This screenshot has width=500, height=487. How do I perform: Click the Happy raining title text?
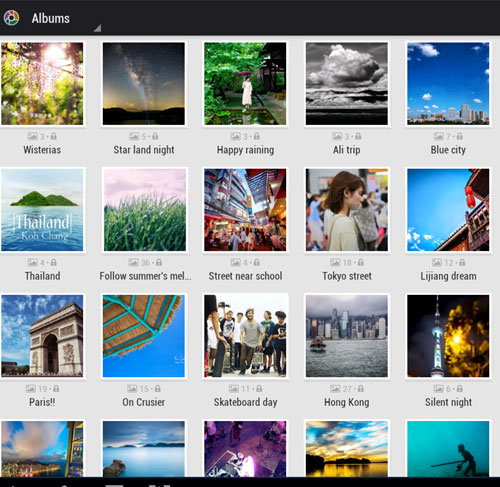click(245, 150)
